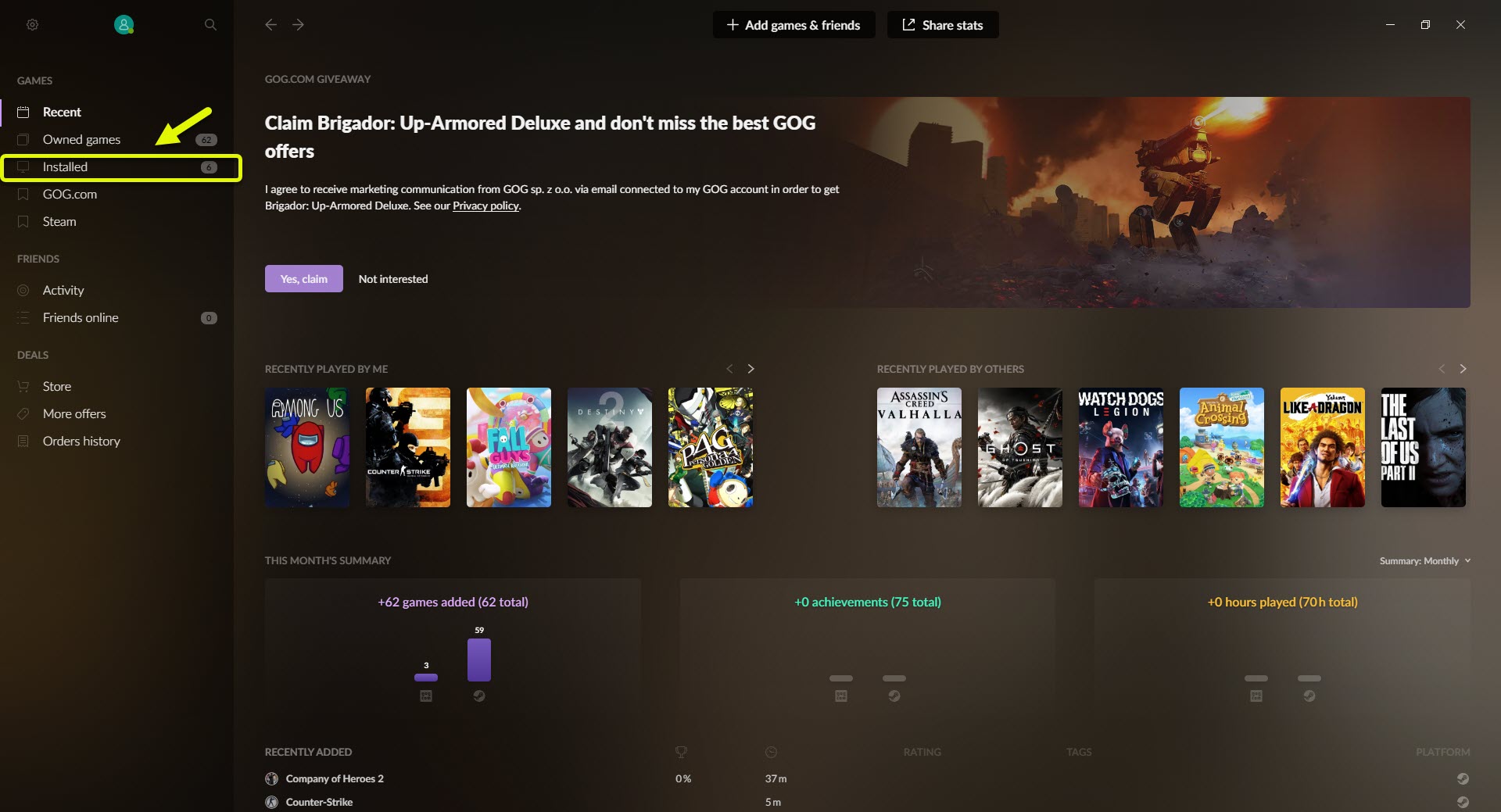This screenshot has width=1501, height=812.
Task: Open Fall Guys game cover
Action: pyautogui.click(x=509, y=447)
